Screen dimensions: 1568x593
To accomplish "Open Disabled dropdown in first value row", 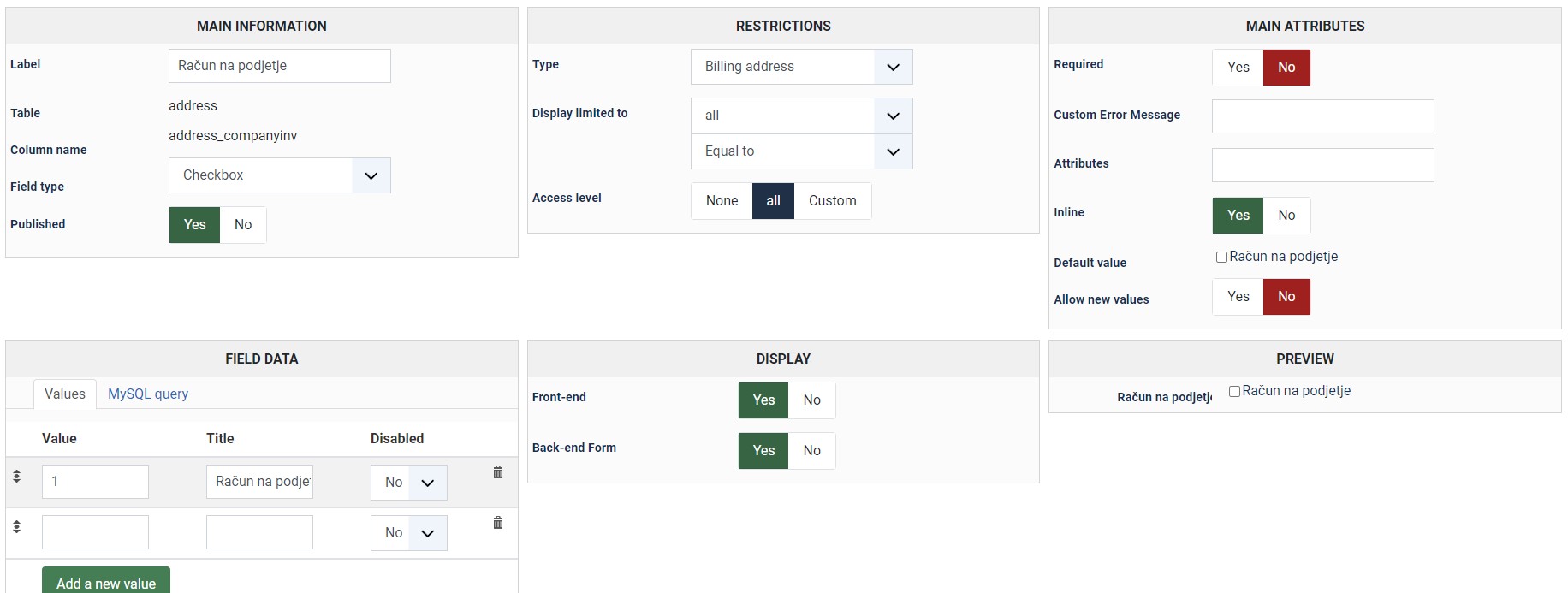I will pyautogui.click(x=409, y=483).
